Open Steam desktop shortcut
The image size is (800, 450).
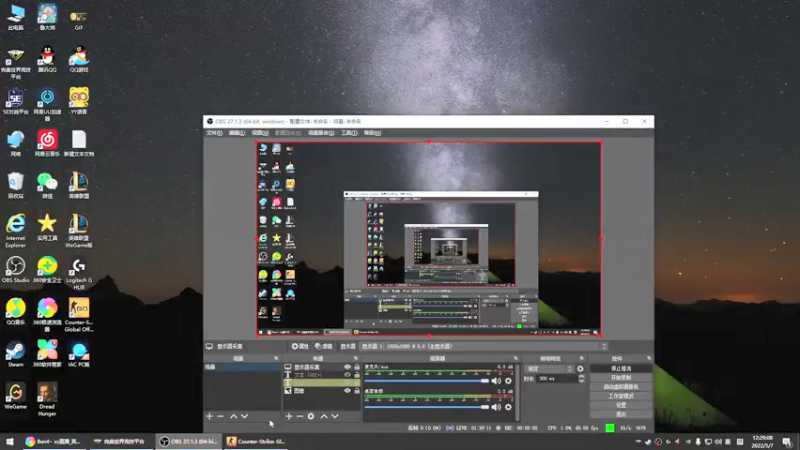point(15,354)
